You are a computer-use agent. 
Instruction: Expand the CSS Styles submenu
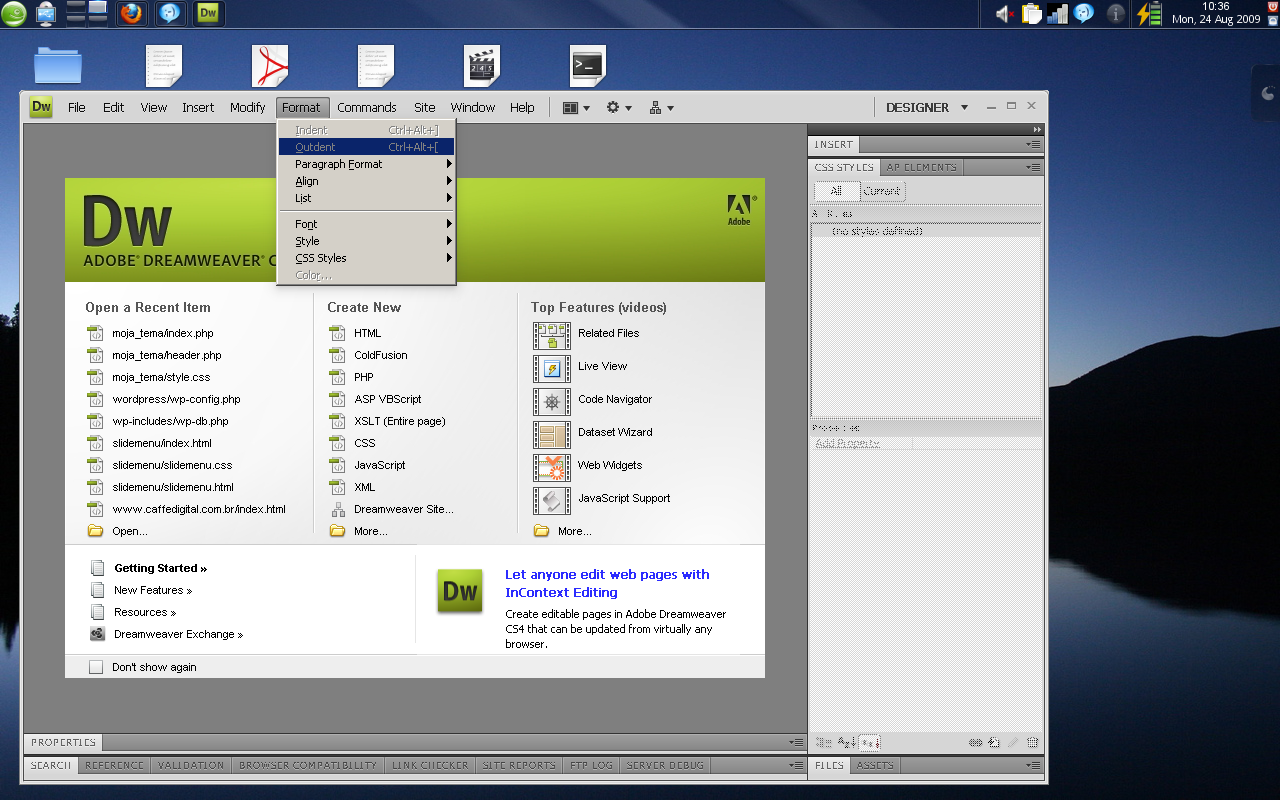367,258
